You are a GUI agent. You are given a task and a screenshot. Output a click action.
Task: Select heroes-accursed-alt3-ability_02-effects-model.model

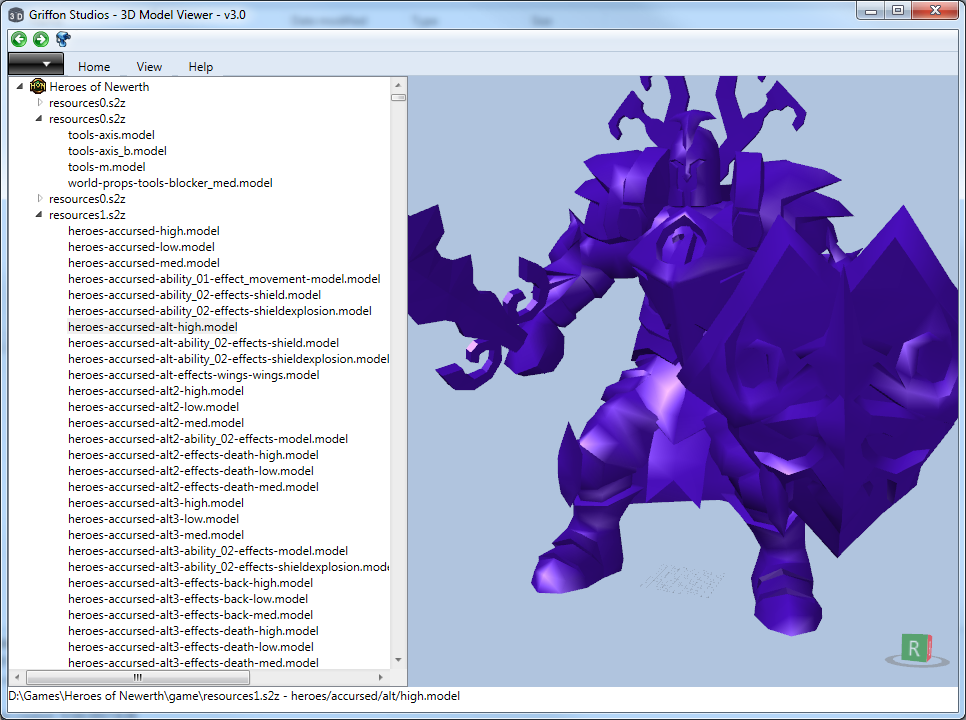click(x=208, y=551)
